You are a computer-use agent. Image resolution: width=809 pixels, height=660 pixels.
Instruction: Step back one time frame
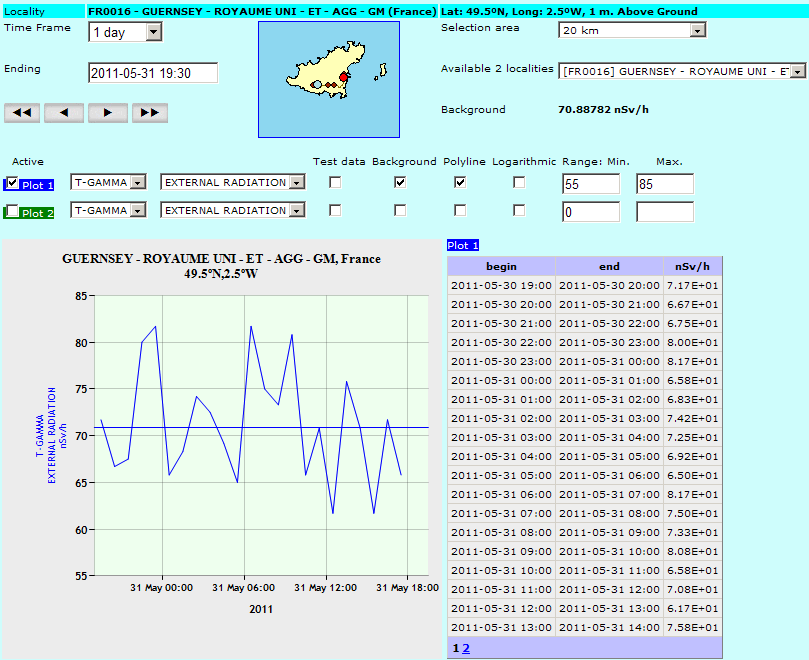click(64, 113)
